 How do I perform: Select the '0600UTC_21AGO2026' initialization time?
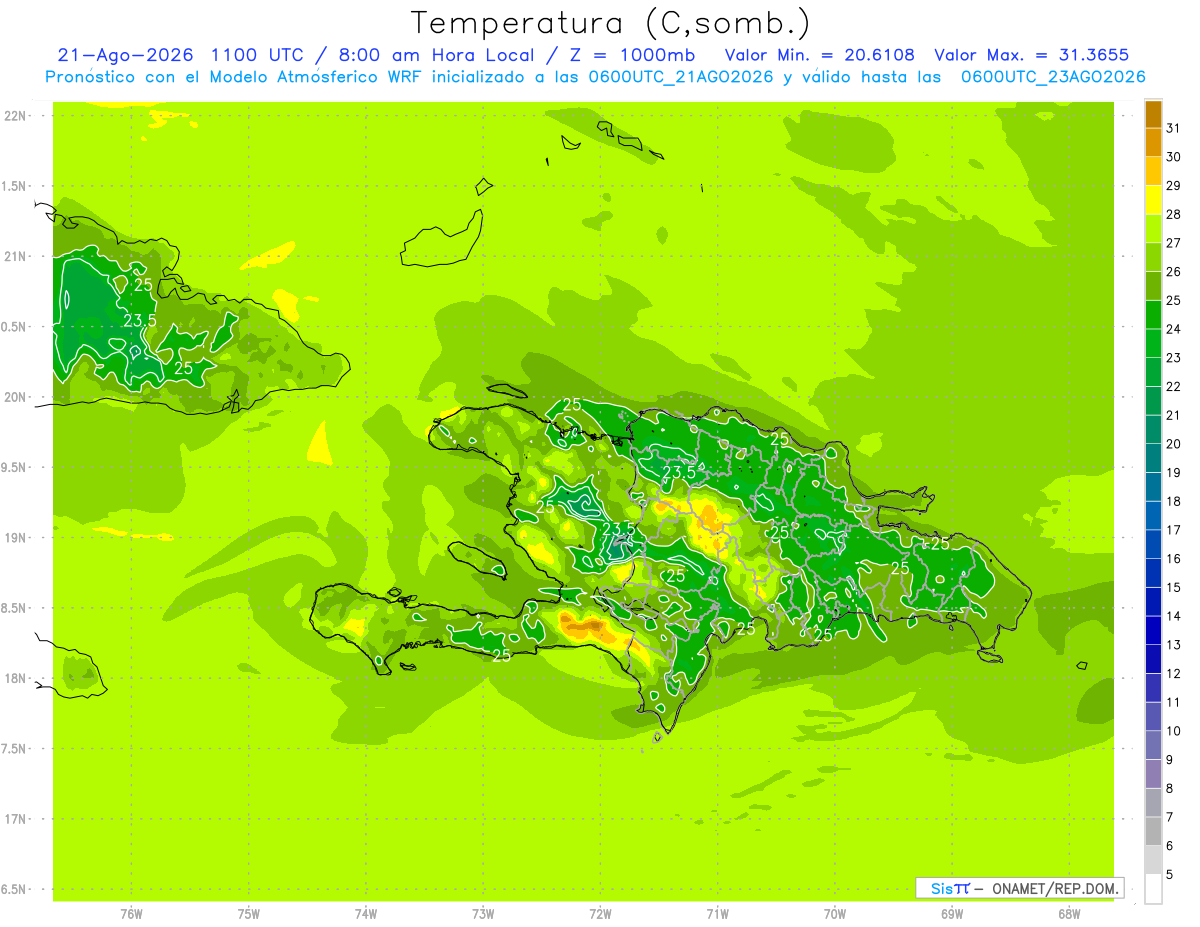(x=680, y=77)
